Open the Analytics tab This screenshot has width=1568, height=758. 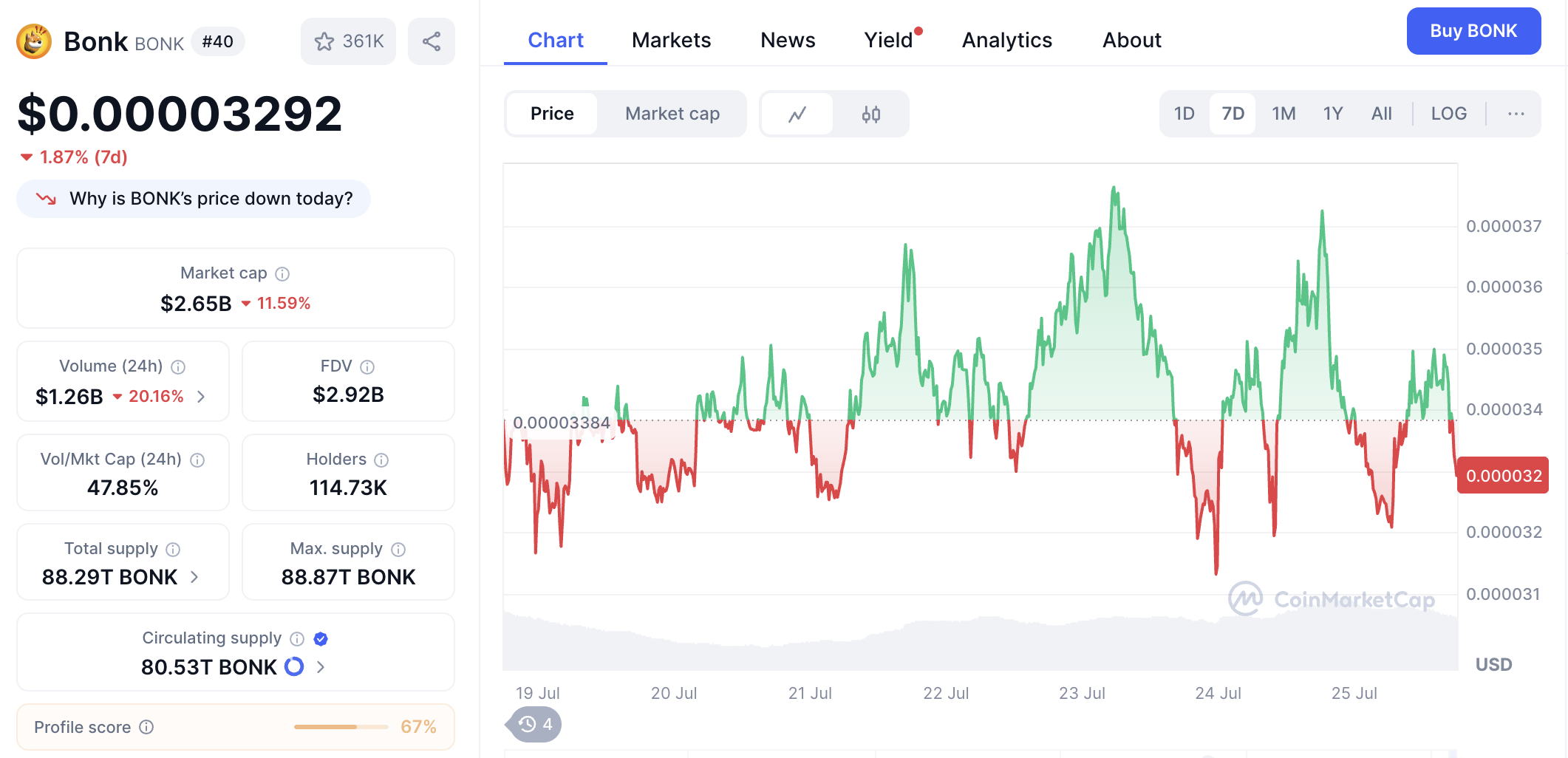(x=1007, y=40)
